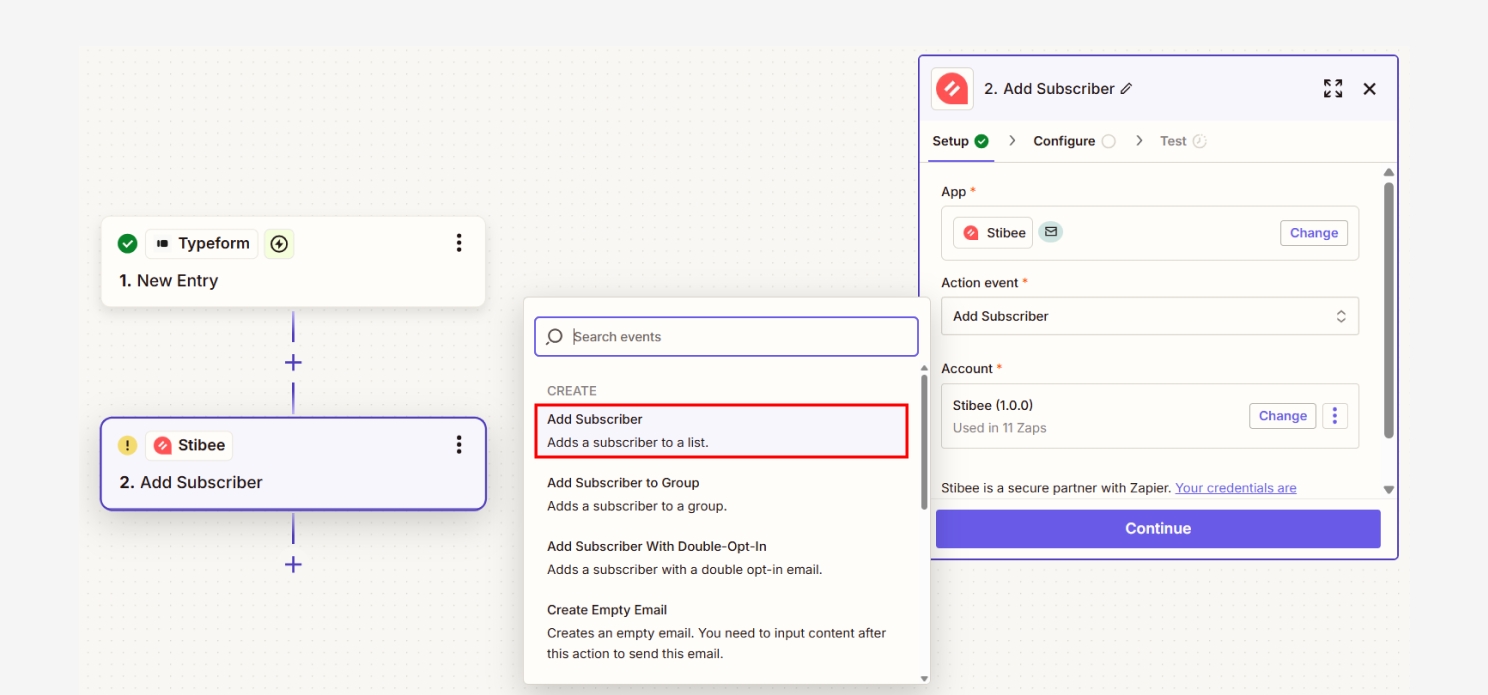1488x695 pixels.
Task: Click the search magnifier icon in events list
Action: [x=555, y=337]
